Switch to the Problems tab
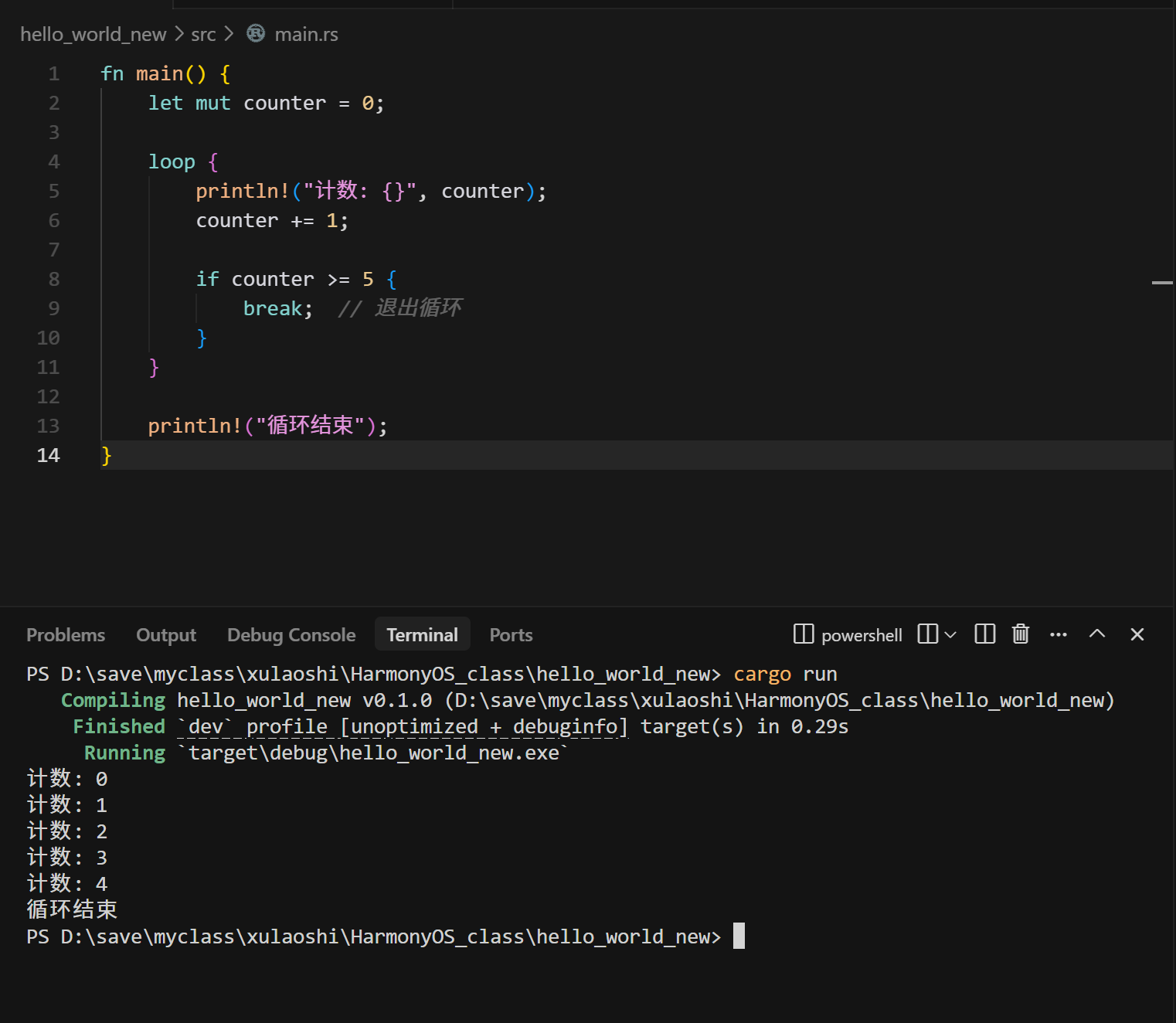Viewport: 1176px width, 1023px height. [66, 635]
